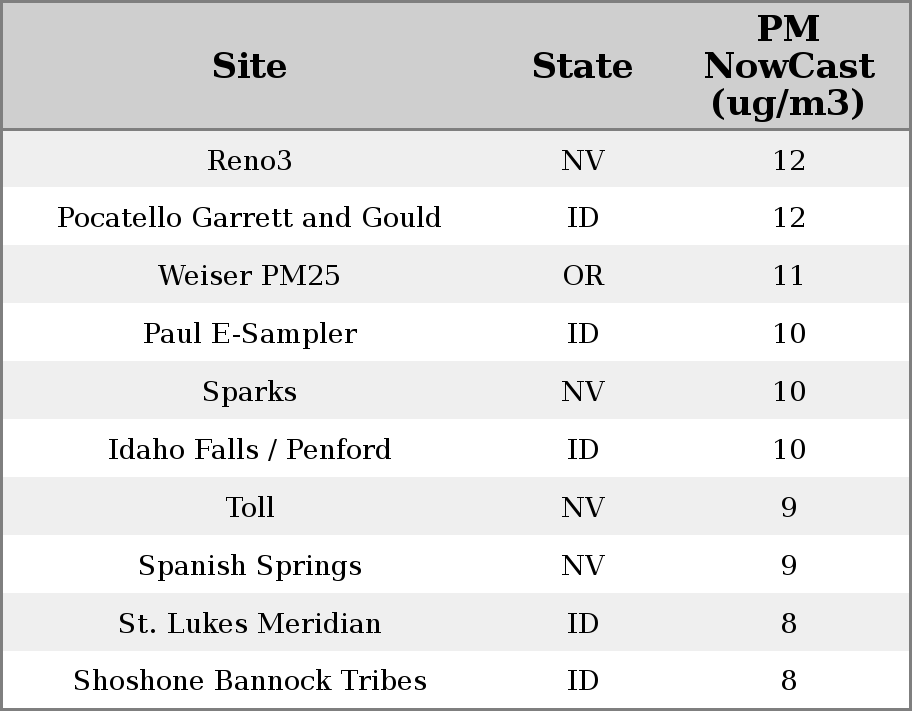
Task: Click the PM NowCast column header
Action: pyautogui.click(x=788, y=66)
